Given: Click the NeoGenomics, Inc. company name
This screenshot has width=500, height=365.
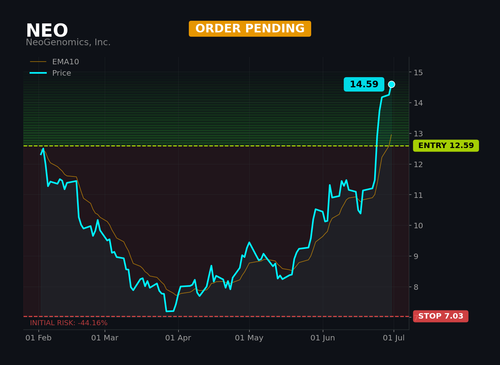Looking at the screenshot, I should [x=68, y=42].
